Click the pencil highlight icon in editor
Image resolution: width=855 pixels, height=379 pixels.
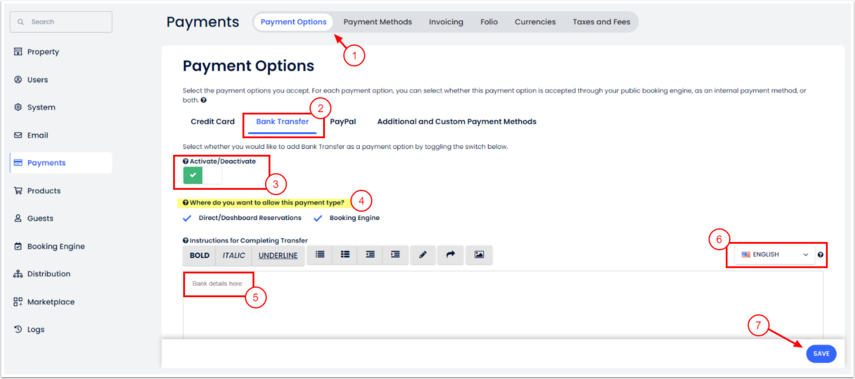tap(423, 255)
